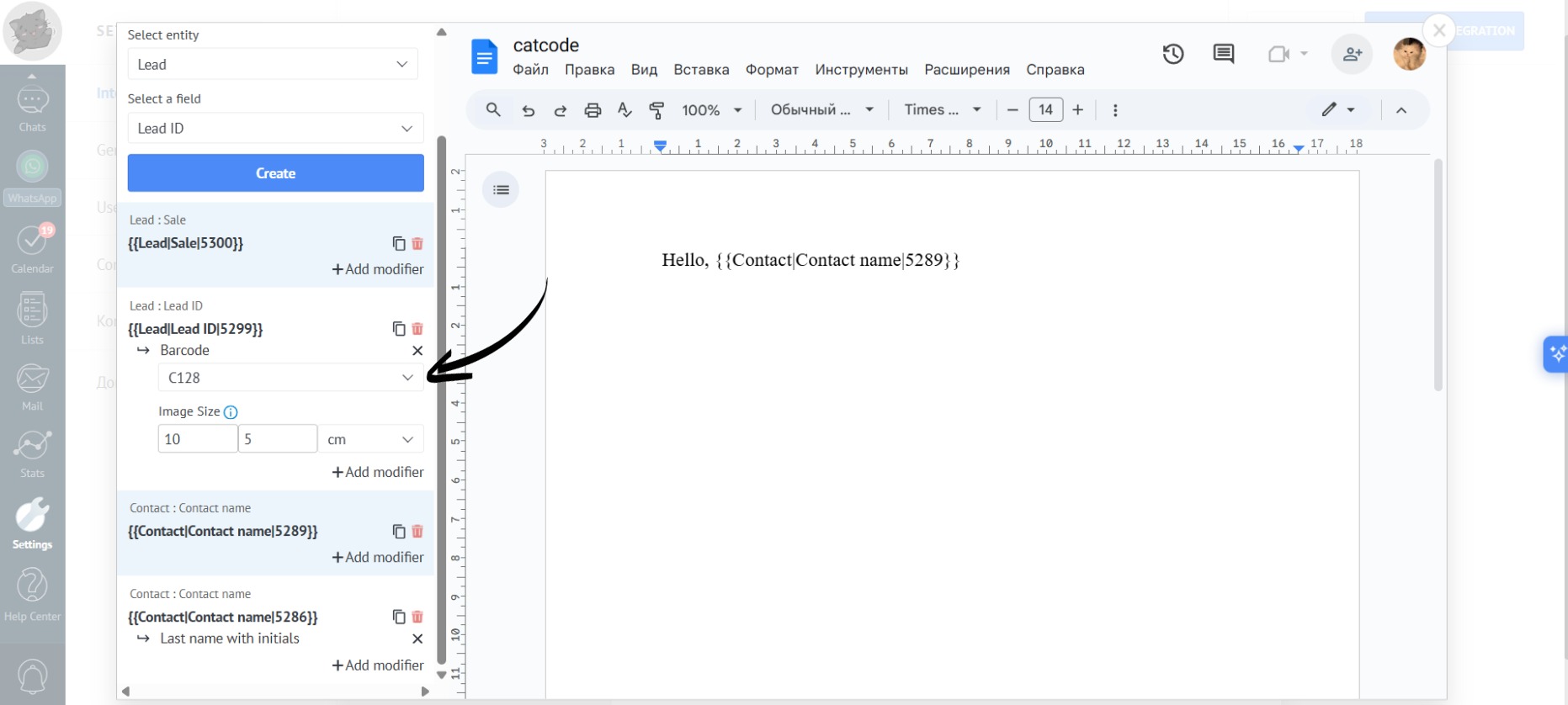Open the share people icon

1352,55
